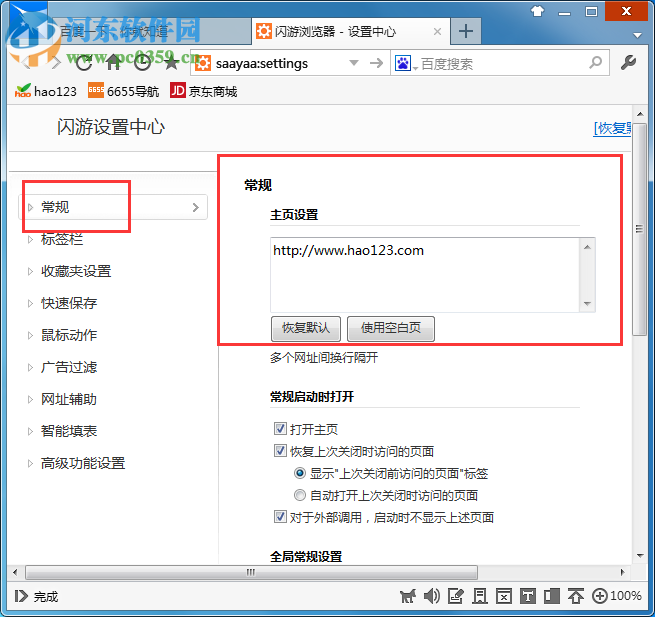The width and height of the screenshot is (655, 617).
Task: Click the horizontal scrollbar thumb
Action: click(251, 572)
